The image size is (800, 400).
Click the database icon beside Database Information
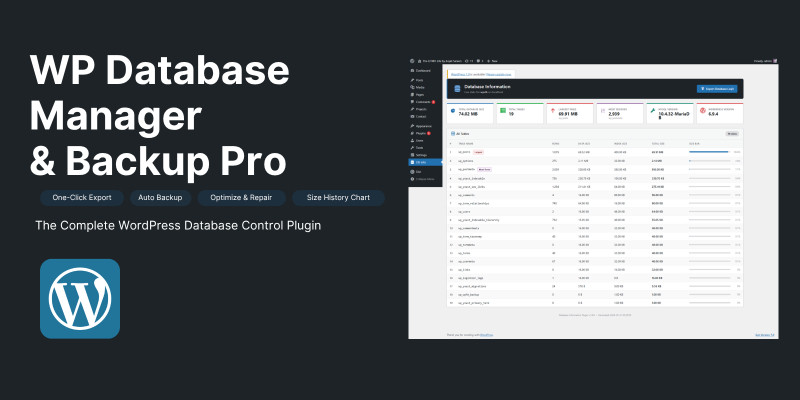pos(457,89)
